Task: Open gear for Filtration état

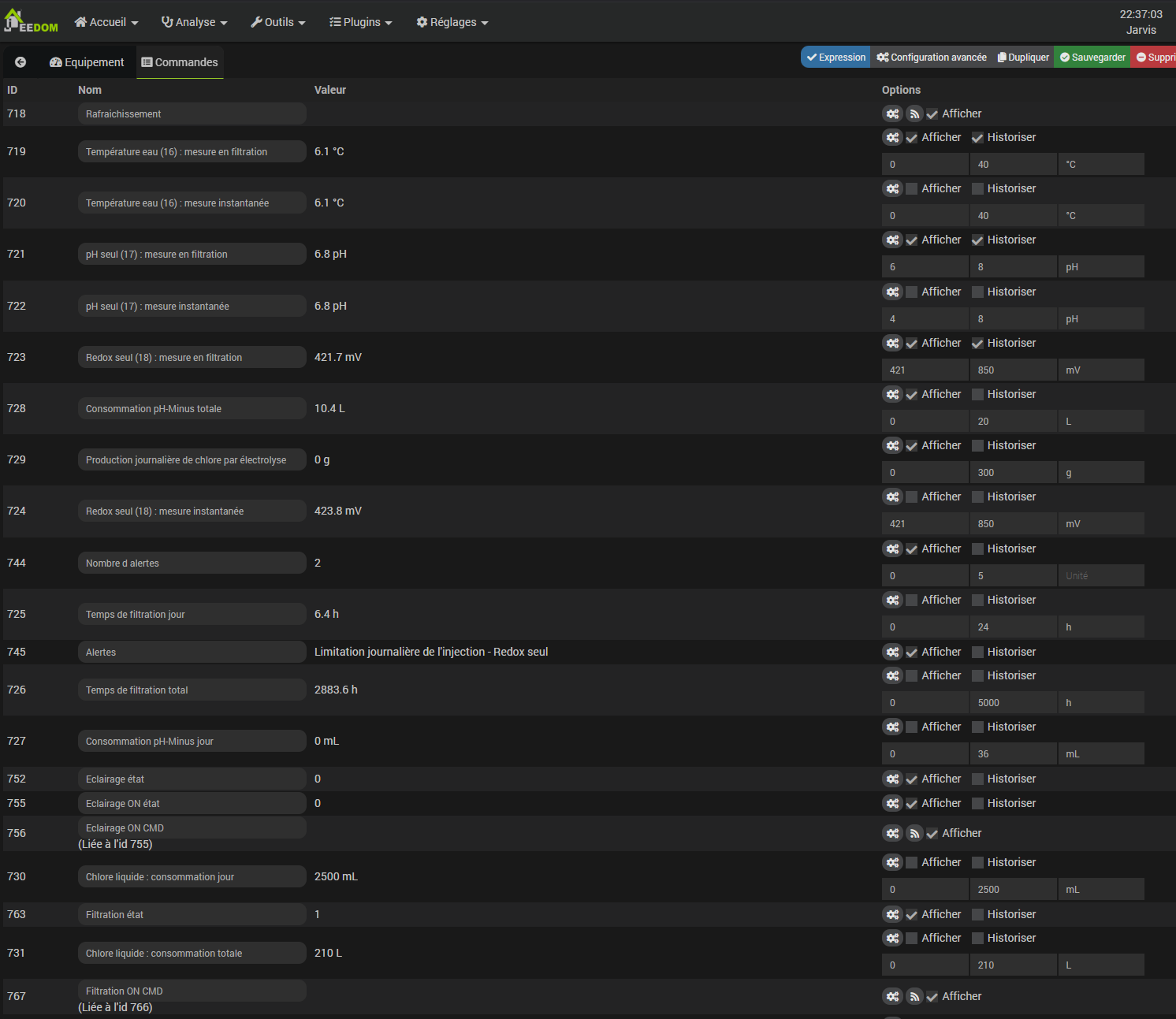Action: click(892, 914)
